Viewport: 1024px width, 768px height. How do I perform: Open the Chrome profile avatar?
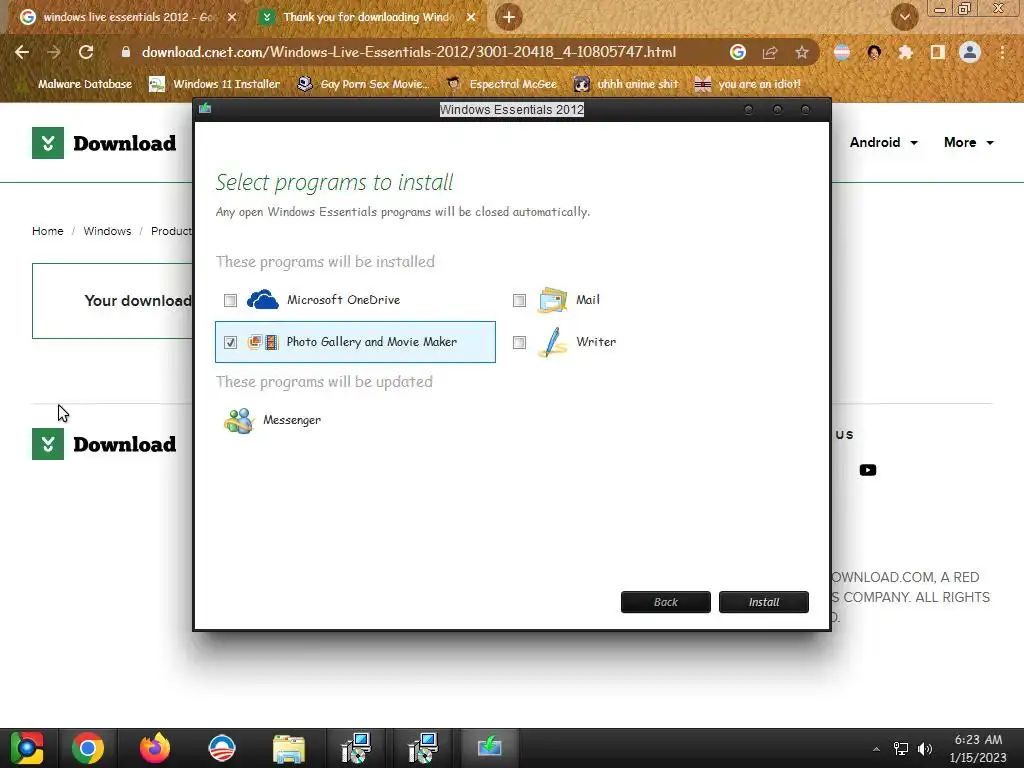tap(970, 52)
